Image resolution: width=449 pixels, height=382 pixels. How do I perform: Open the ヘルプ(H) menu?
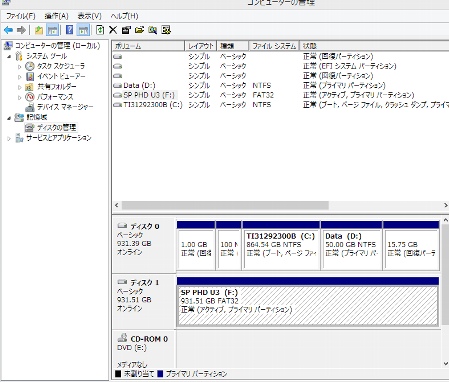124,16
